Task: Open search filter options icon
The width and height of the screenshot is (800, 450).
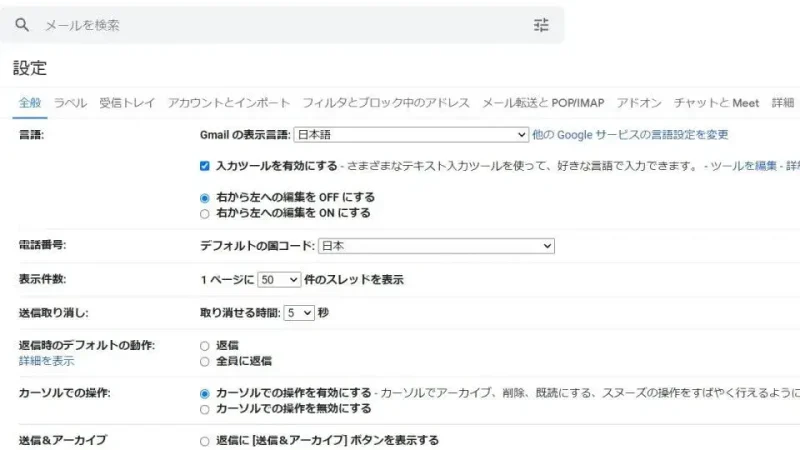Action: click(x=541, y=25)
